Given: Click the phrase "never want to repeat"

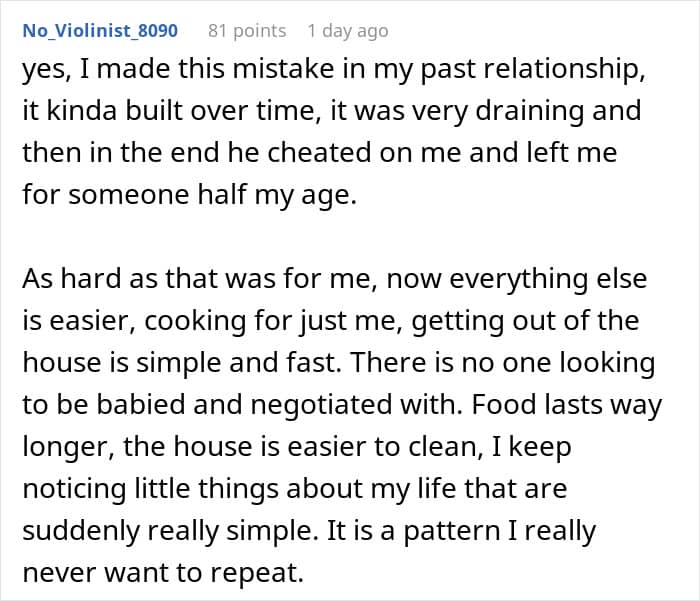Looking at the screenshot, I should [x=164, y=573].
